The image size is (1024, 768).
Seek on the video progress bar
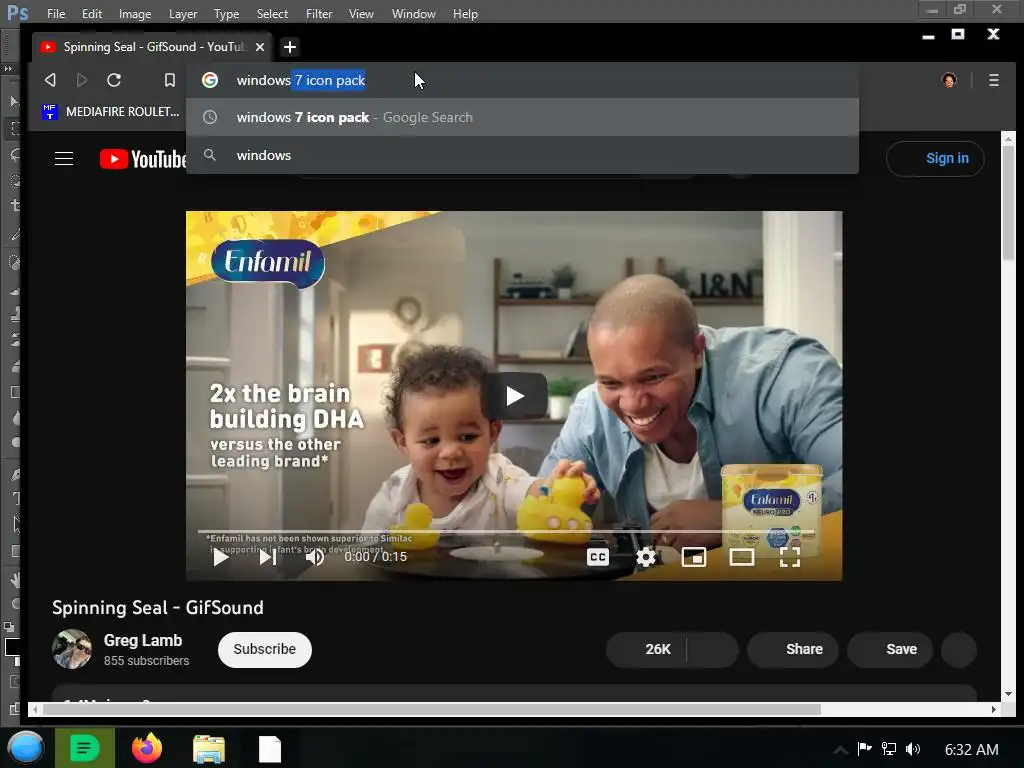506,532
